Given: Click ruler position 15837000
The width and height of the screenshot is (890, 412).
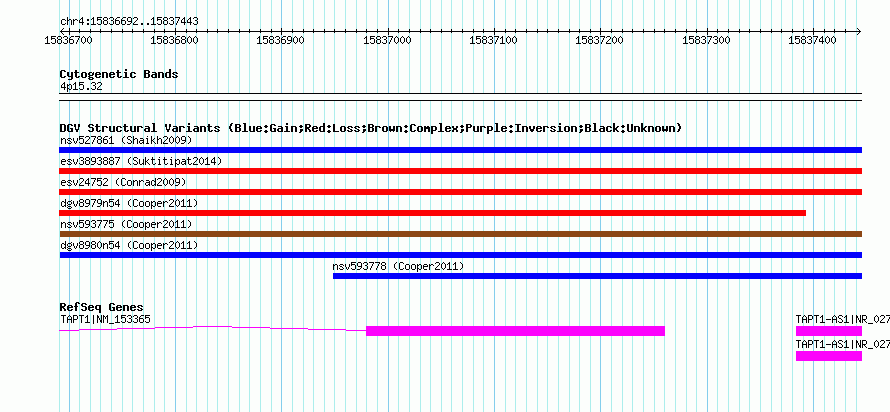Looking at the screenshot, I should [x=388, y=40].
